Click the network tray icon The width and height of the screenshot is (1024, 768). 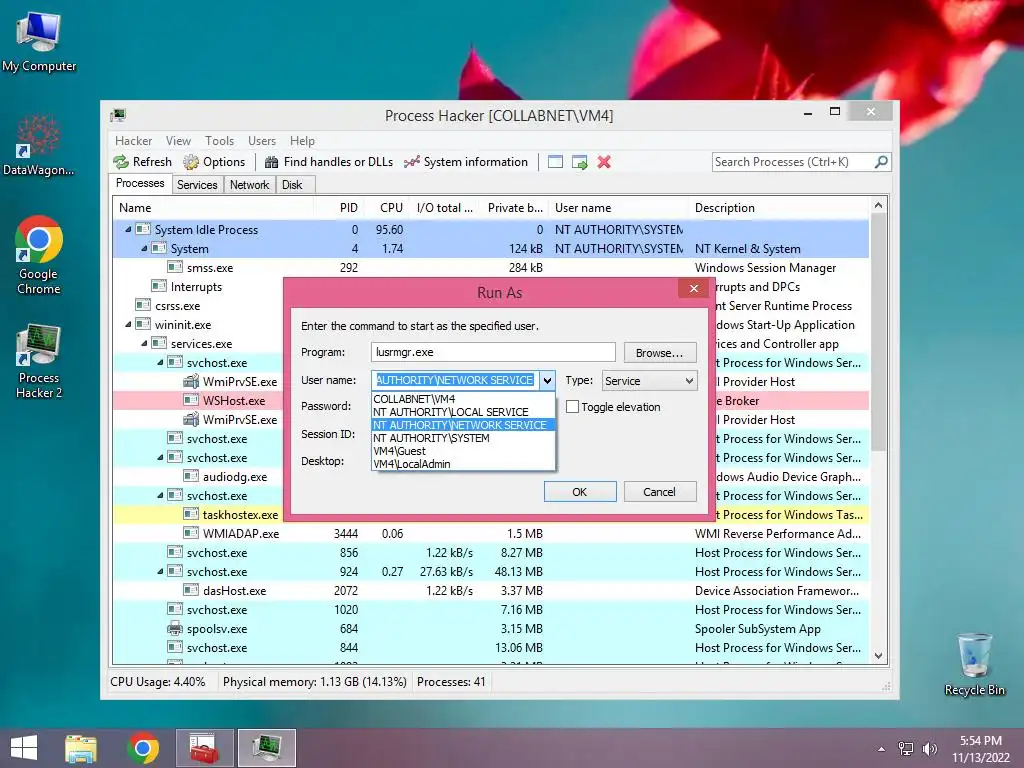click(906, 749)
